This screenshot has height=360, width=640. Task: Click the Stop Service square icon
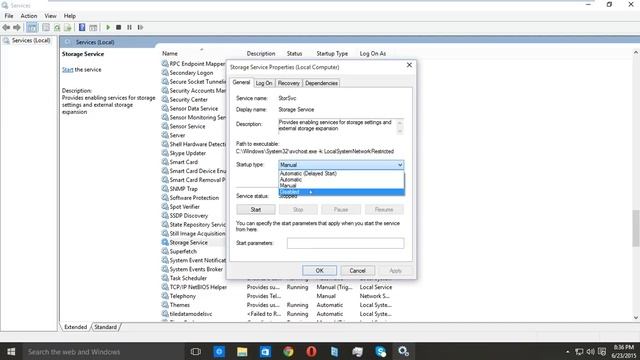[118, 27]
